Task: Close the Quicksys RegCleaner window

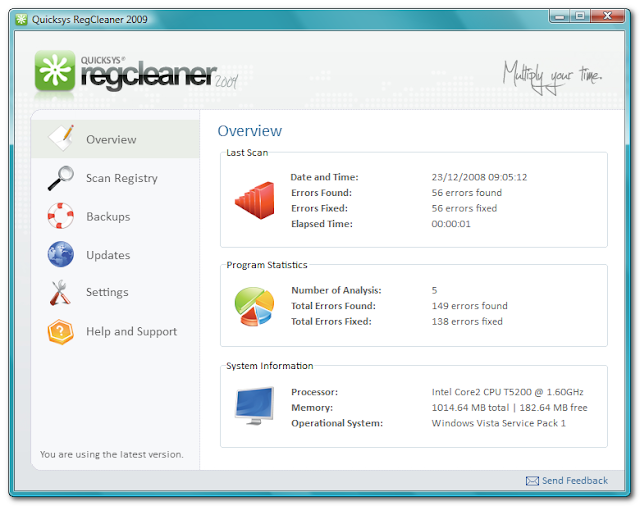Action: 607,16
